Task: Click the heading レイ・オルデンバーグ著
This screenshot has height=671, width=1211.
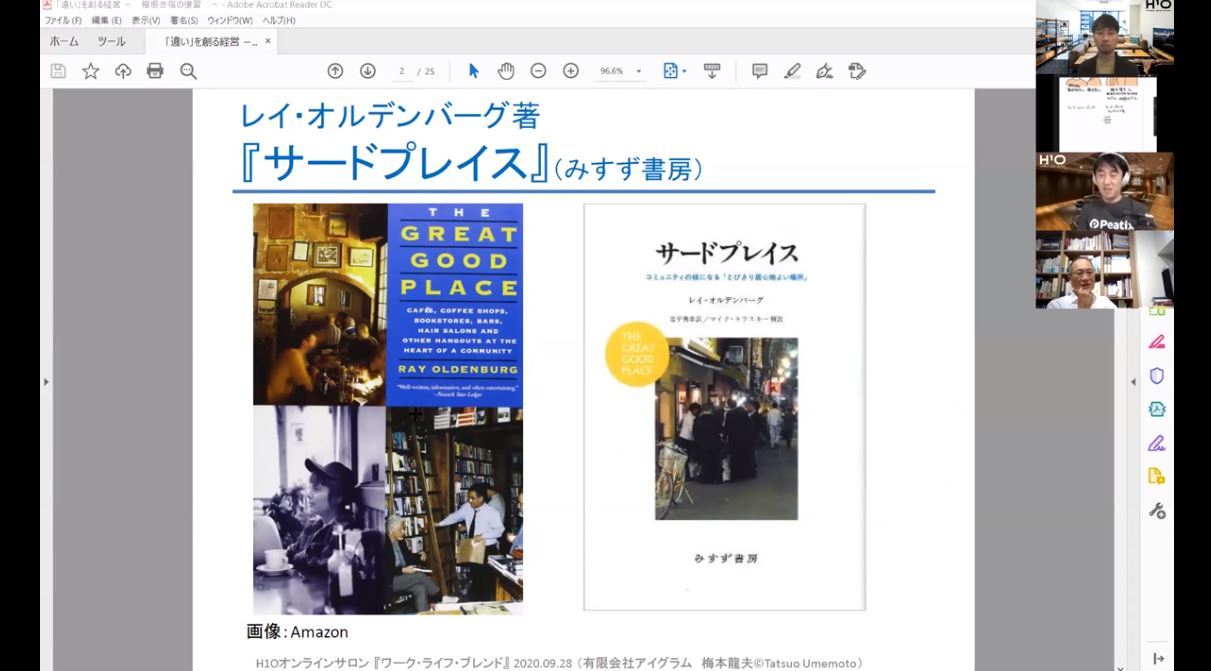Action: coord(390,116)
